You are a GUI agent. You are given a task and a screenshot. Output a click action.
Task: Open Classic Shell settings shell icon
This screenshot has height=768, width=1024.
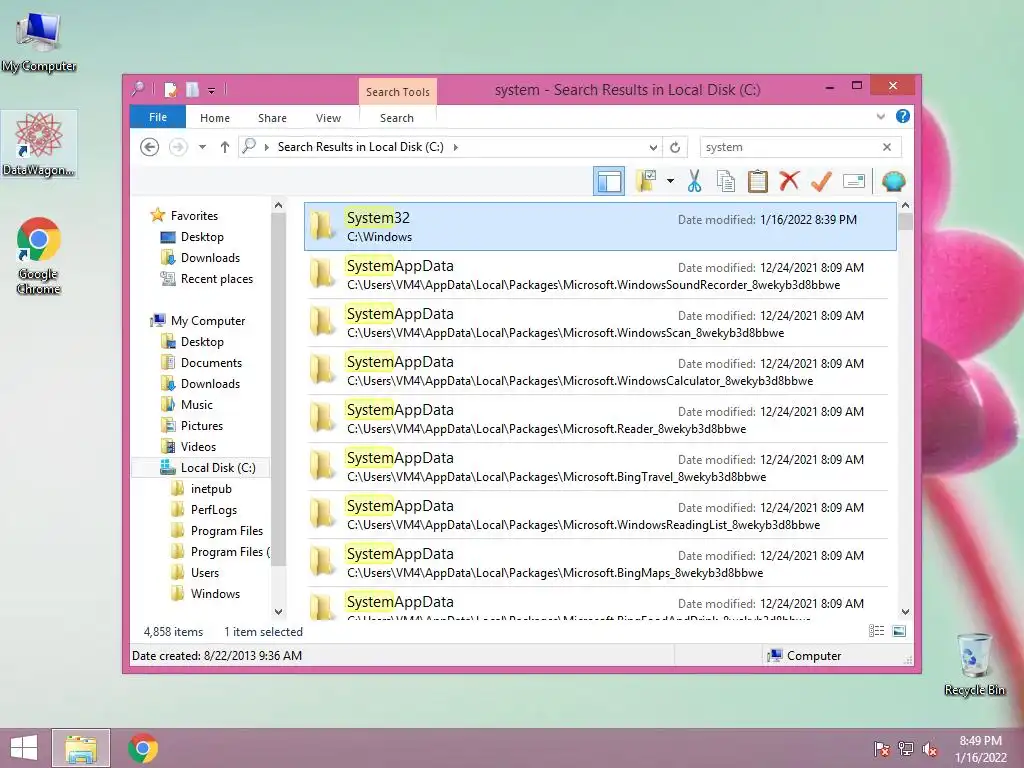pyautogui.click(x=893, y=181)
